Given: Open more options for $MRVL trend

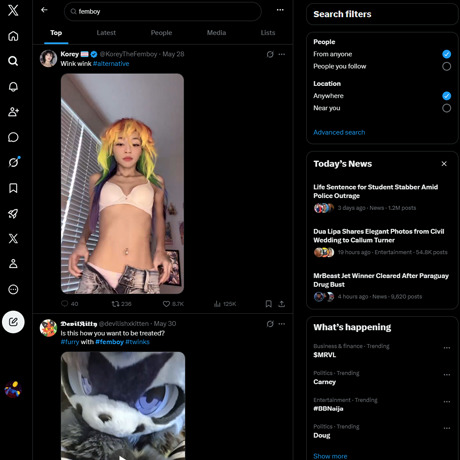Looking at the screenshot, I should tap(447, 348).
